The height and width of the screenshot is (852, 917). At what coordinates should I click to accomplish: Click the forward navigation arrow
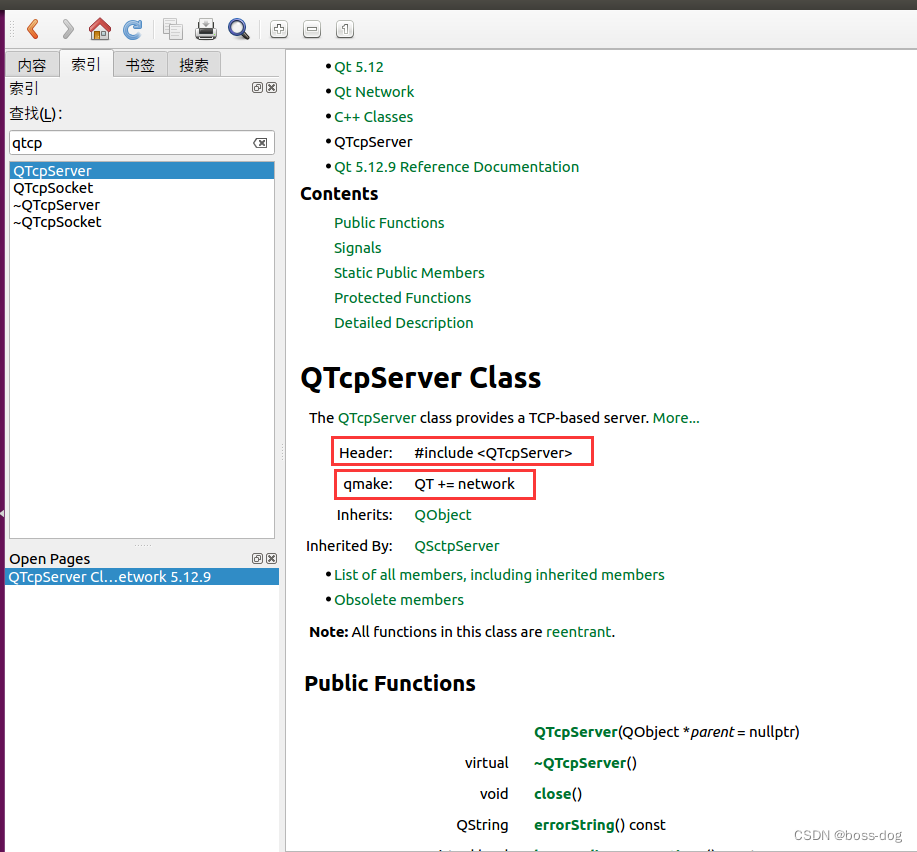(67, 29)
